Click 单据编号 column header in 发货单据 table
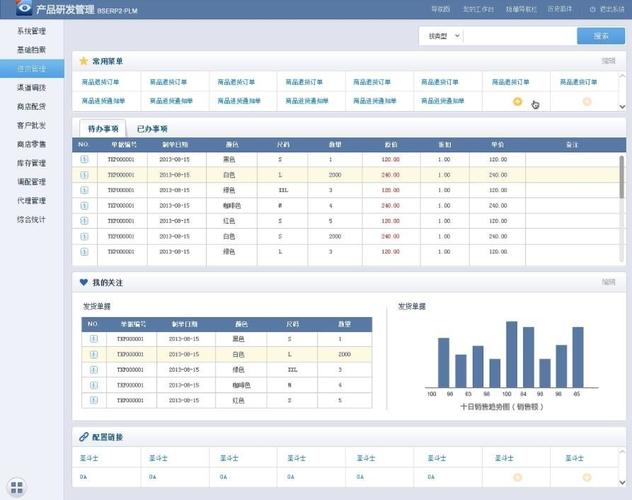 [133, 324]
